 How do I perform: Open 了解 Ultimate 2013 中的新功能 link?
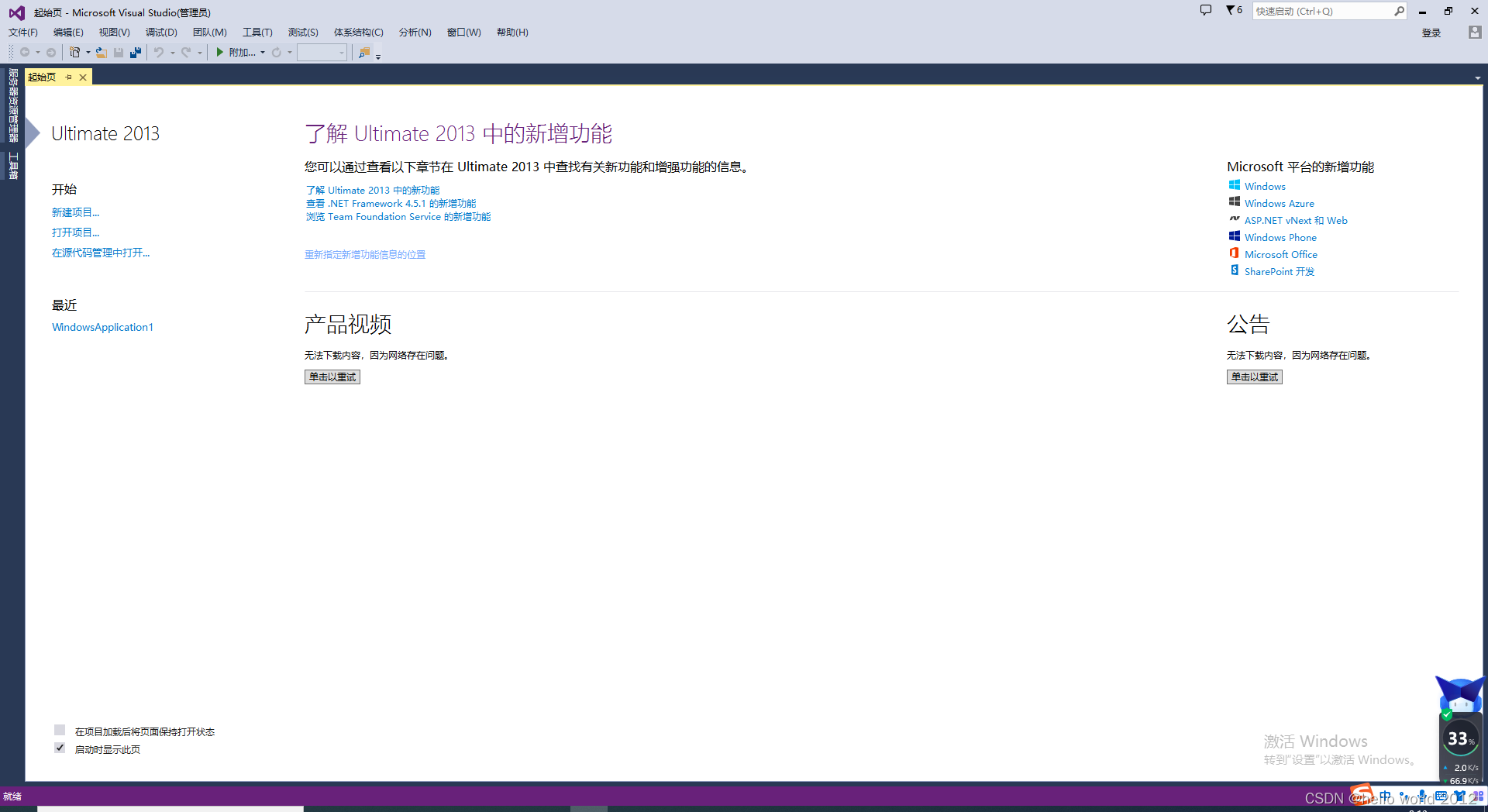373,190
